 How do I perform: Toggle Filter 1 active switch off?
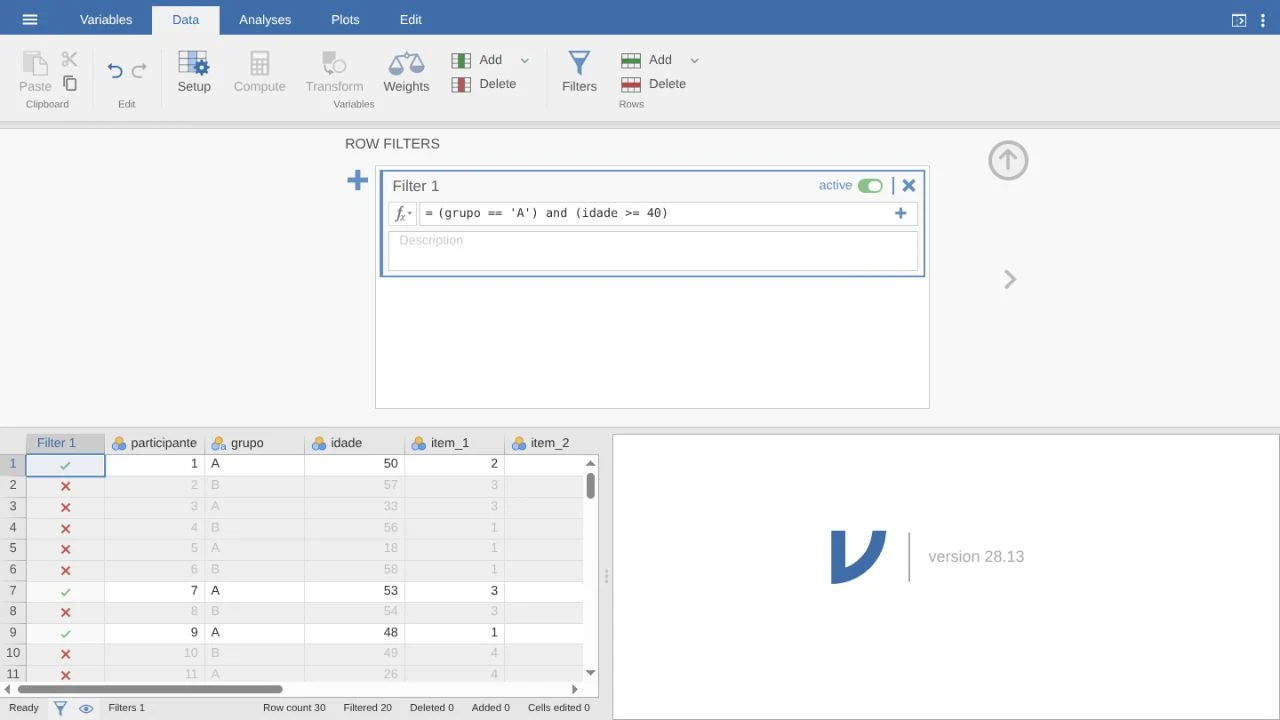(870, 185)
